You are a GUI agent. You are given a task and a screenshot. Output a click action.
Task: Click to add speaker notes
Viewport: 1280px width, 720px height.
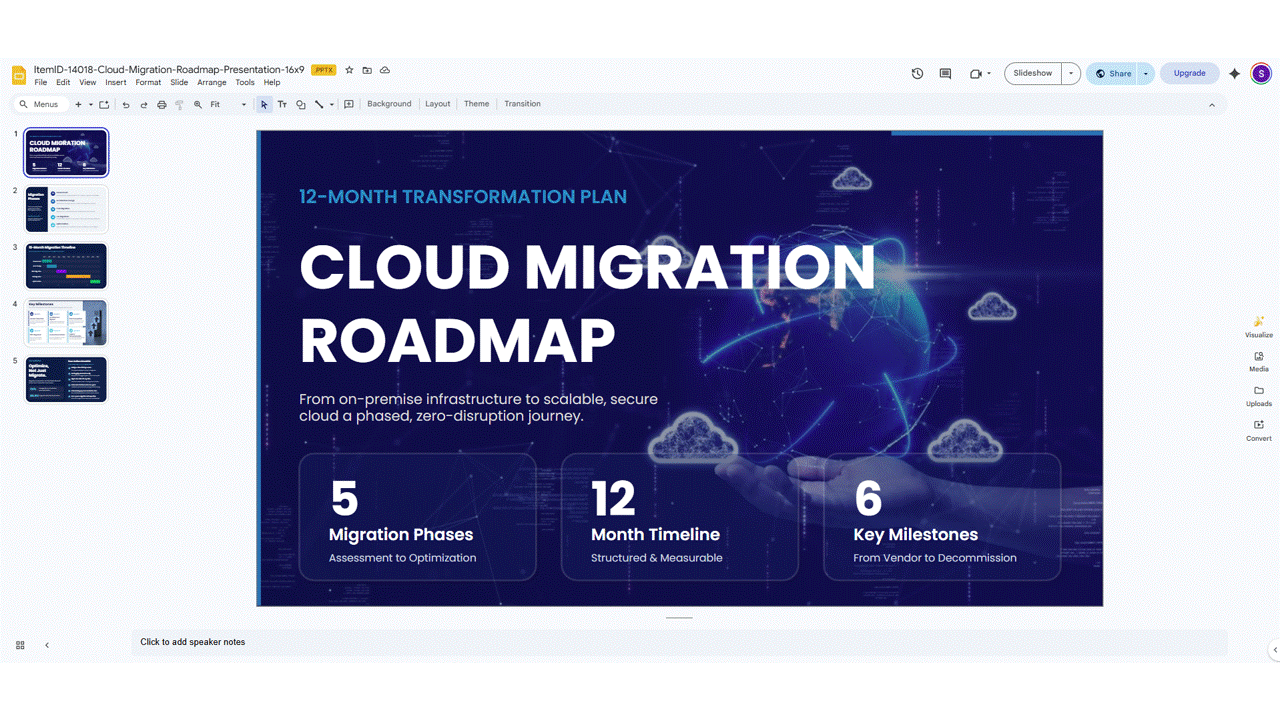tap(679, 642)
